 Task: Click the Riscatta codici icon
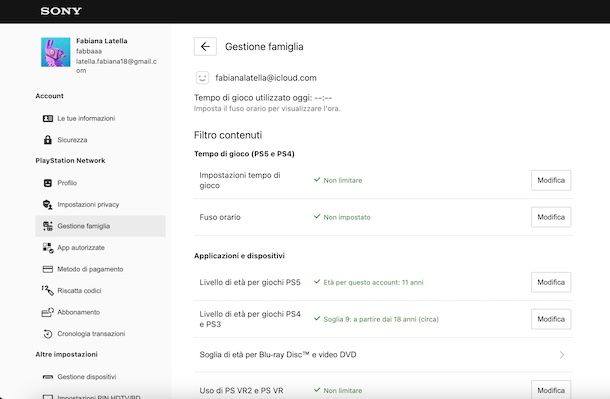[47, 290]
